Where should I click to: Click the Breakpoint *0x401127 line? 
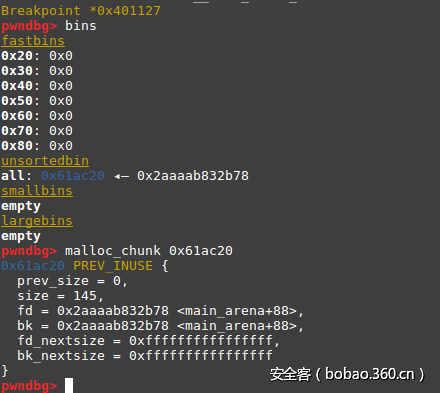coord(81,11)
